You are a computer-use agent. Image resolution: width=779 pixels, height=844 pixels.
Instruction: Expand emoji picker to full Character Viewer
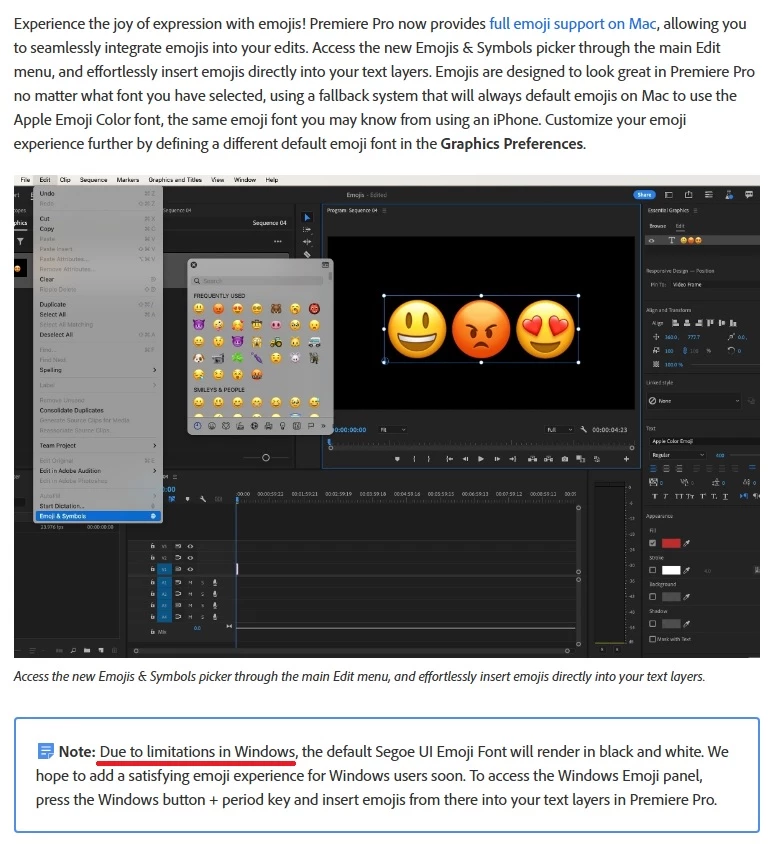click(325, 265)
